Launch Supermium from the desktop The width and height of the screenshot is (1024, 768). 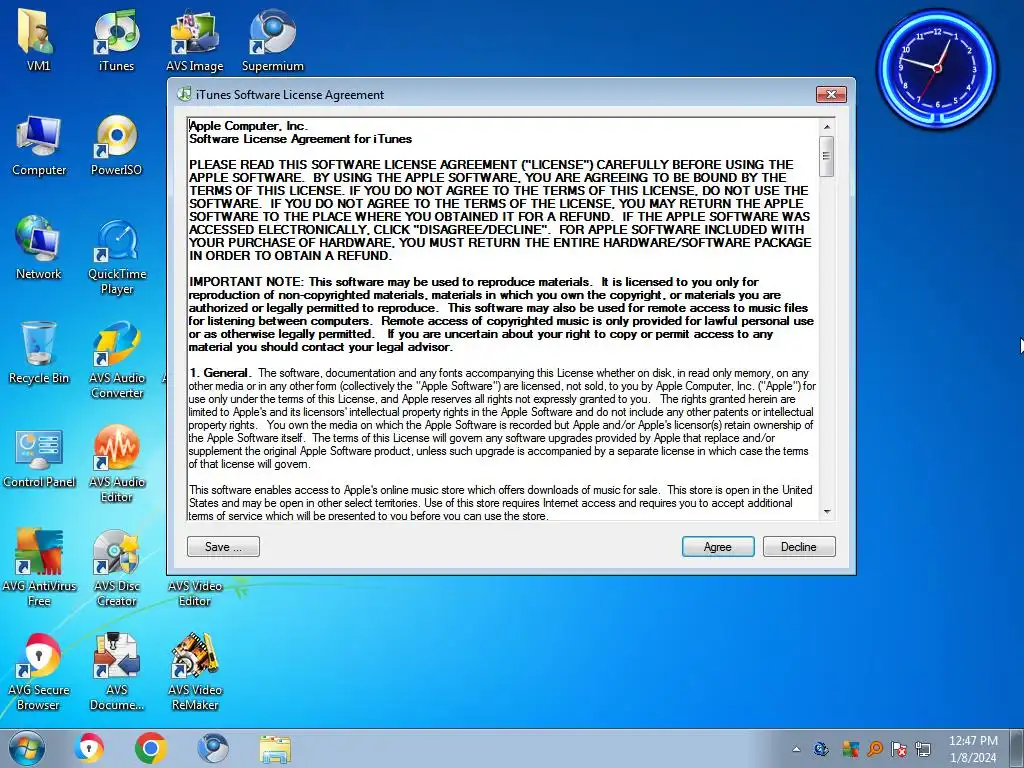[x=272, y=39]
